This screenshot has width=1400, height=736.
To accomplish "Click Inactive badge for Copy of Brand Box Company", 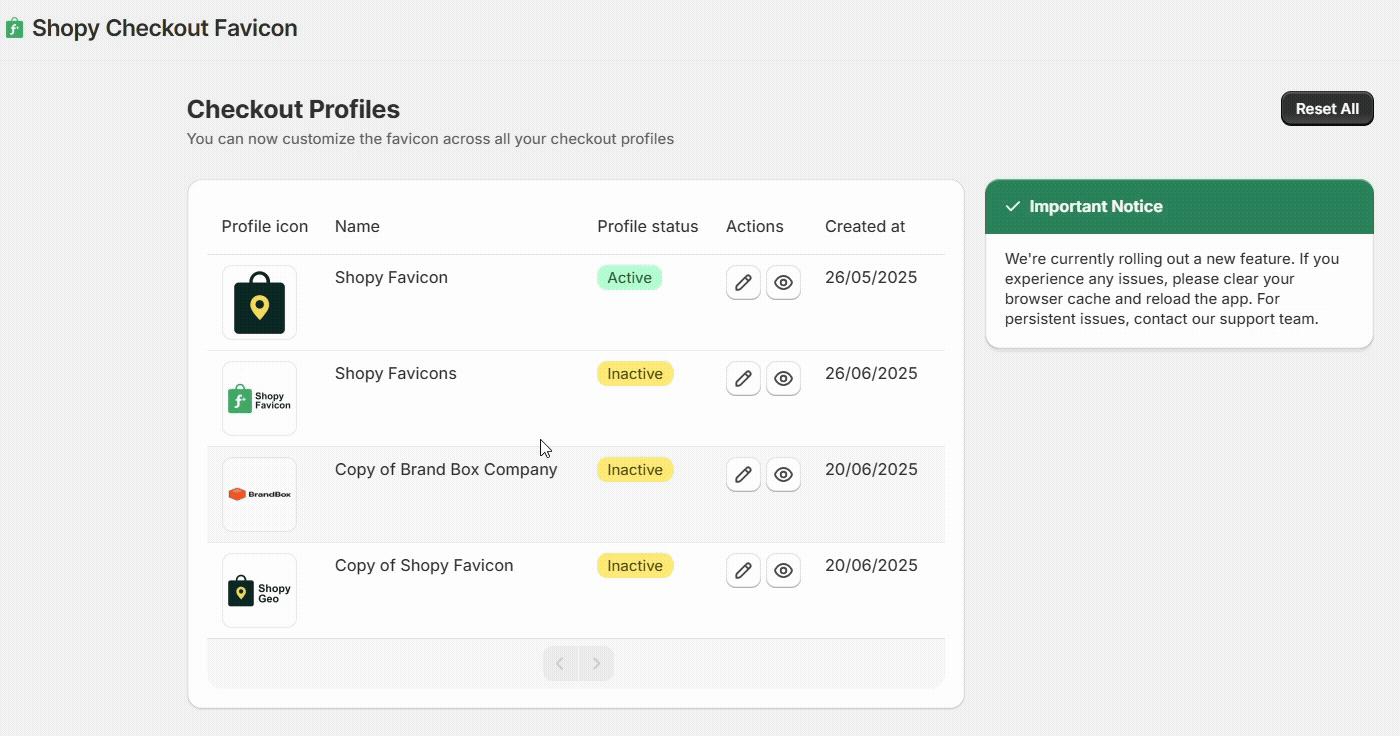I will tap(635, 470).
